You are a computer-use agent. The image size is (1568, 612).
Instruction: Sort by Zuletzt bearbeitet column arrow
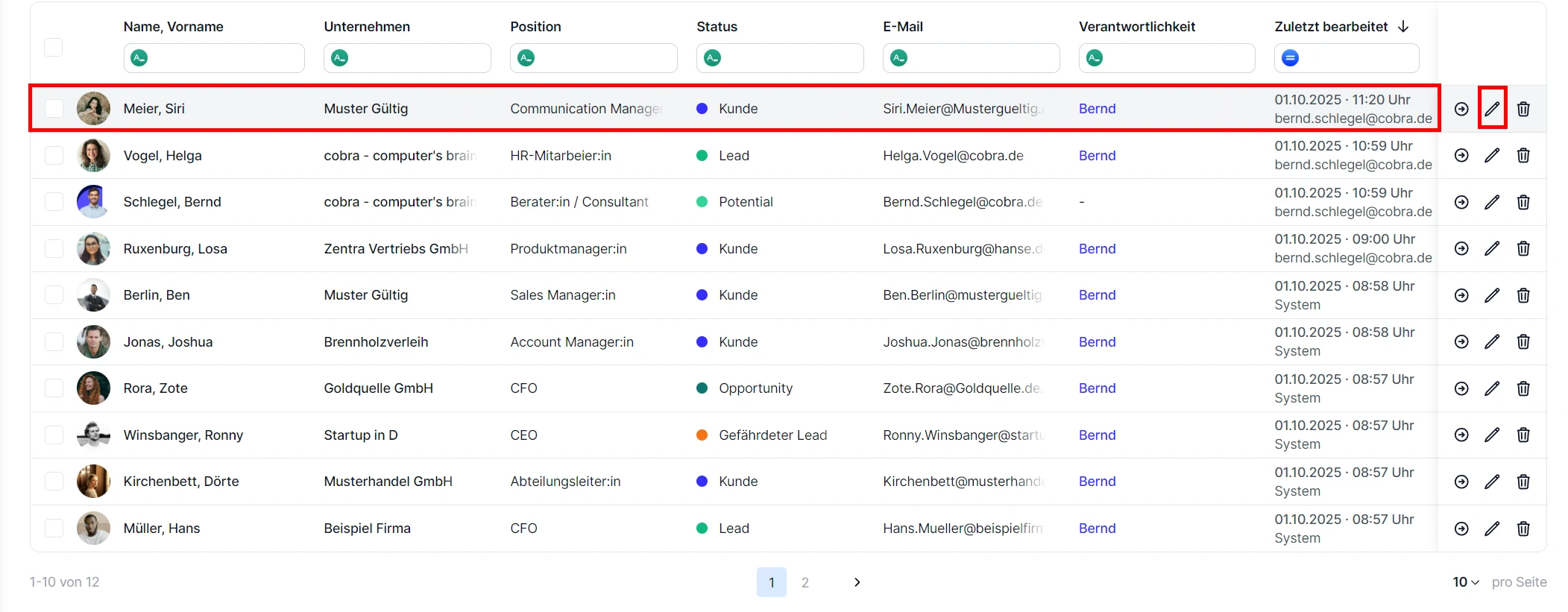pyautogui.click(x=1403, y=27)
